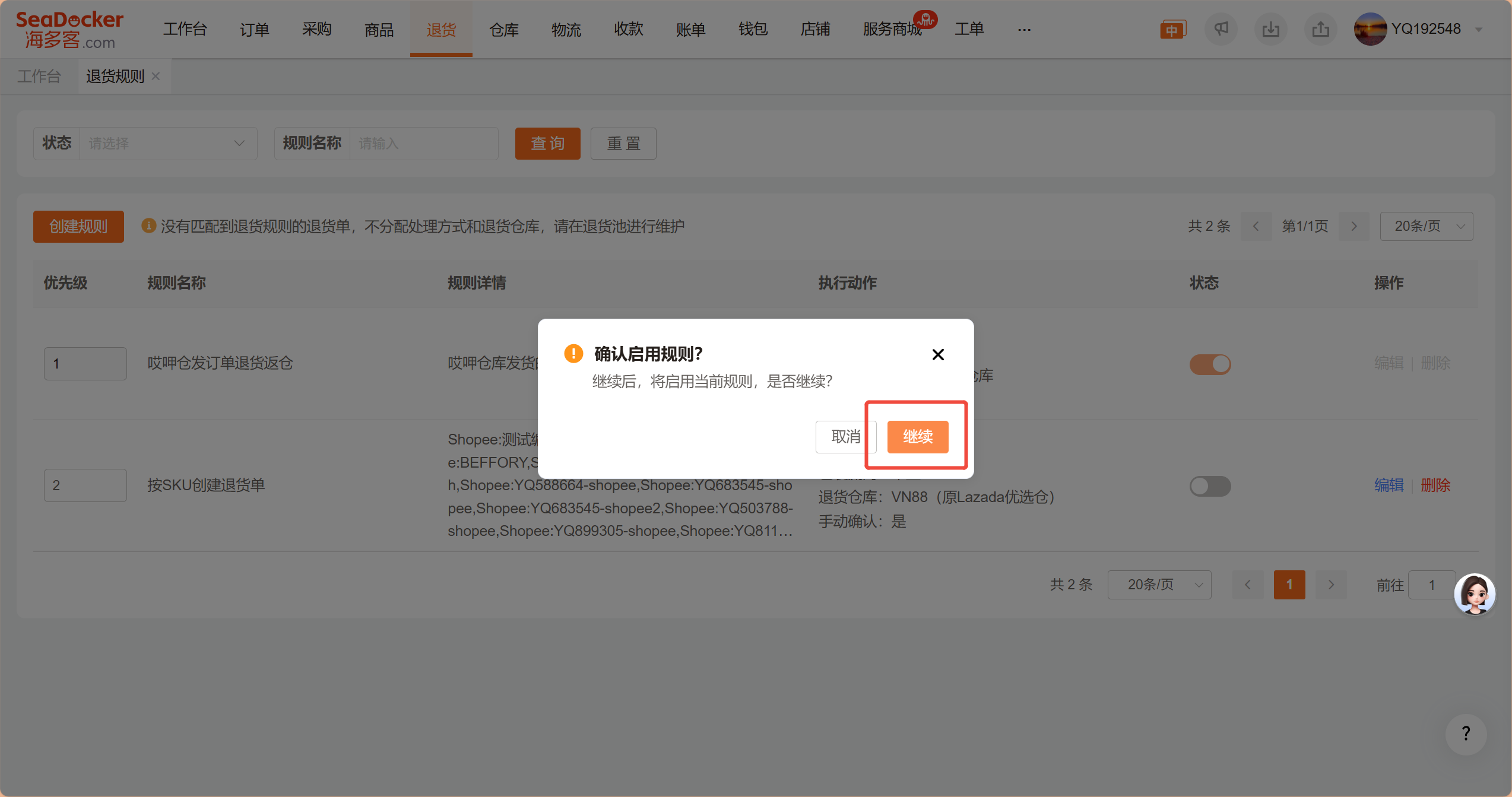Click the download tray icon in header
This screenshot has width=1512, height=797.
(1270, 29)
